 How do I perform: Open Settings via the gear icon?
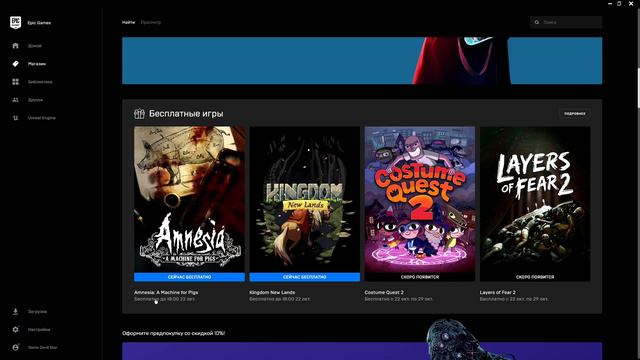tap(16, 329)
